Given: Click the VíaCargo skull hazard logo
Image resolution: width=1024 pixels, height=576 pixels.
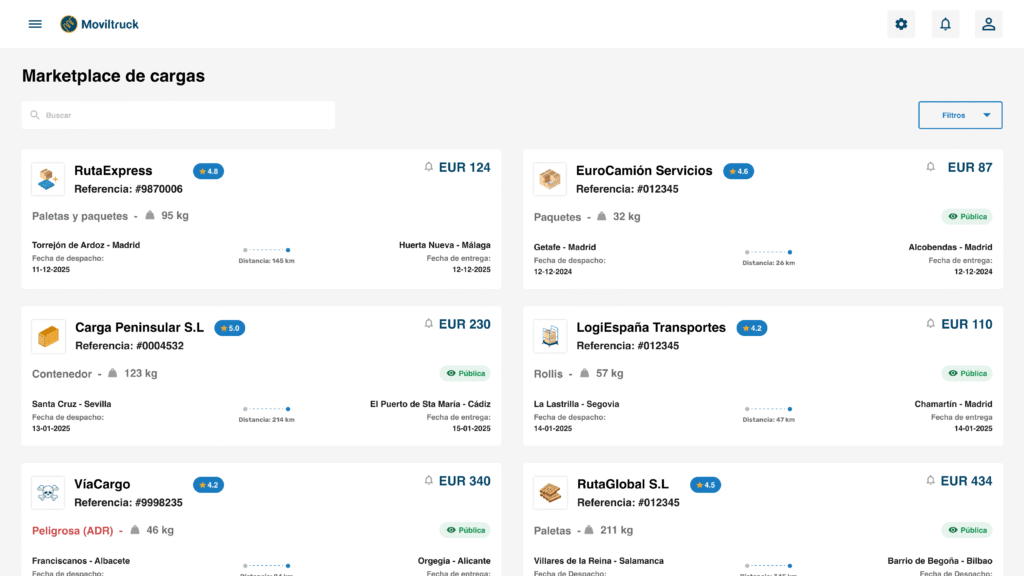Looking at the screenshot, I should 48,493.
